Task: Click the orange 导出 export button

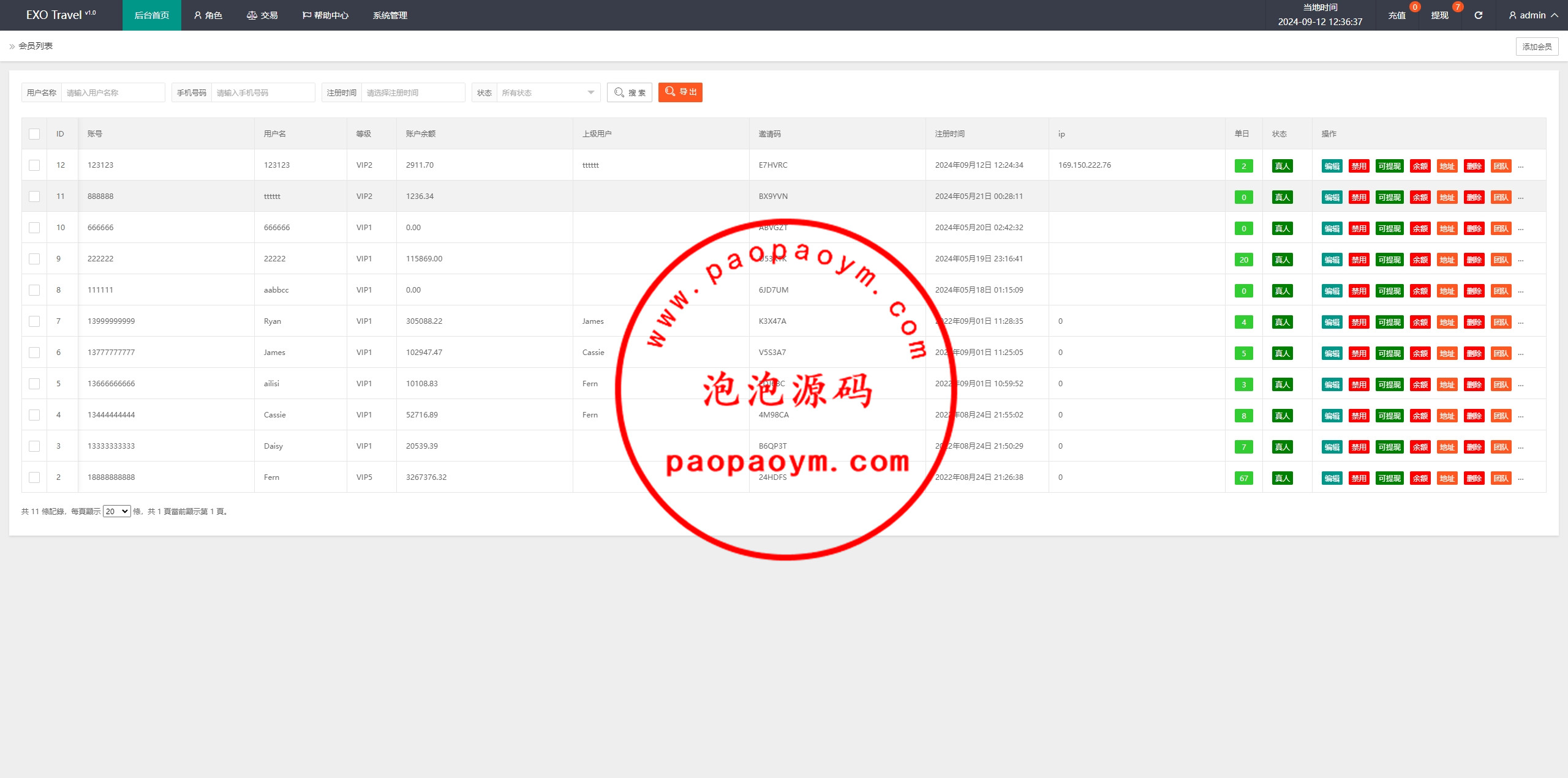Action: (x=680, y=92)
